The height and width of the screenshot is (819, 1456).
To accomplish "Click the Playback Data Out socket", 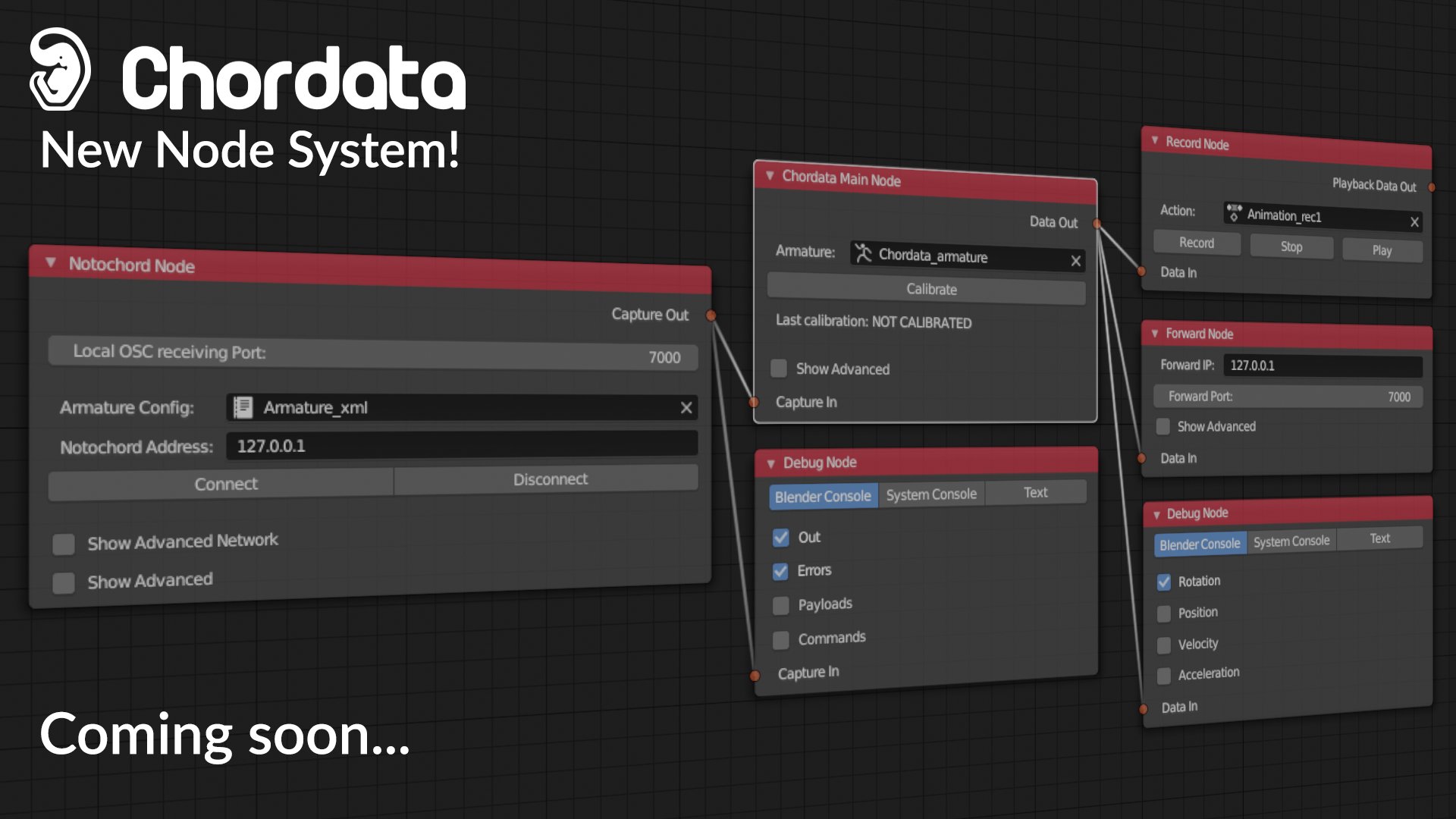I will pos(1432,187).
